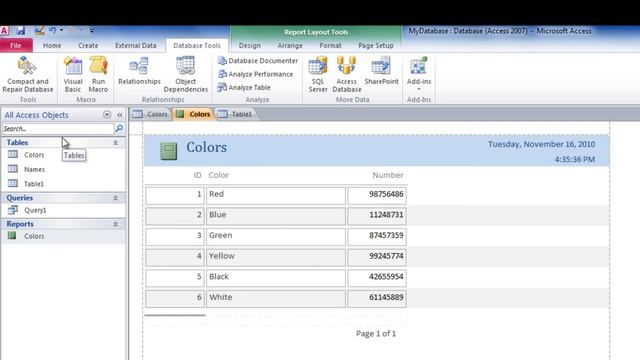The image size is (640, 360).
Task: Click the Black color cell
Action: [x=276, y=278]
